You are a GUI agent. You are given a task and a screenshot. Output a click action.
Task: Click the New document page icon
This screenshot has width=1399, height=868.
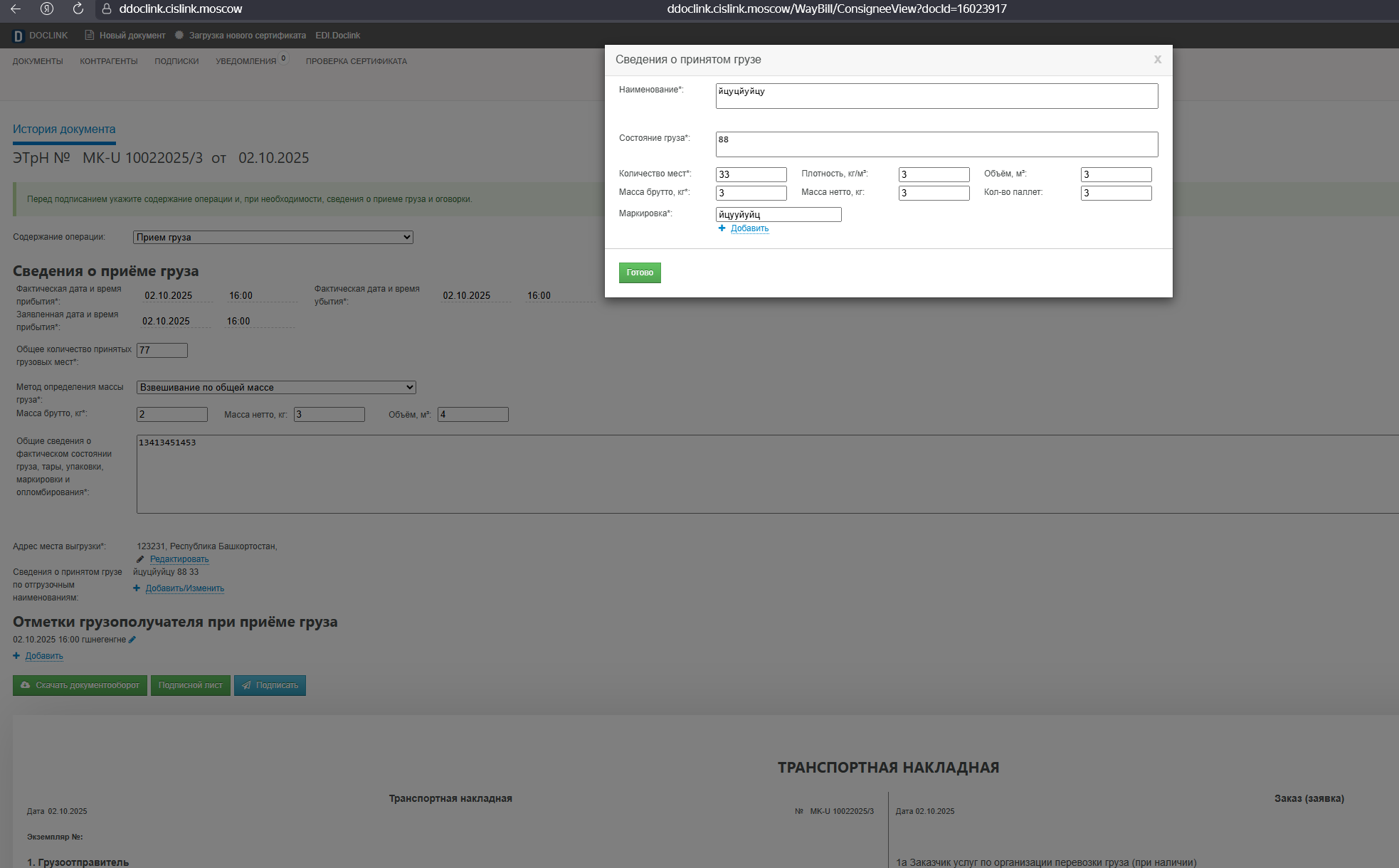89,36
